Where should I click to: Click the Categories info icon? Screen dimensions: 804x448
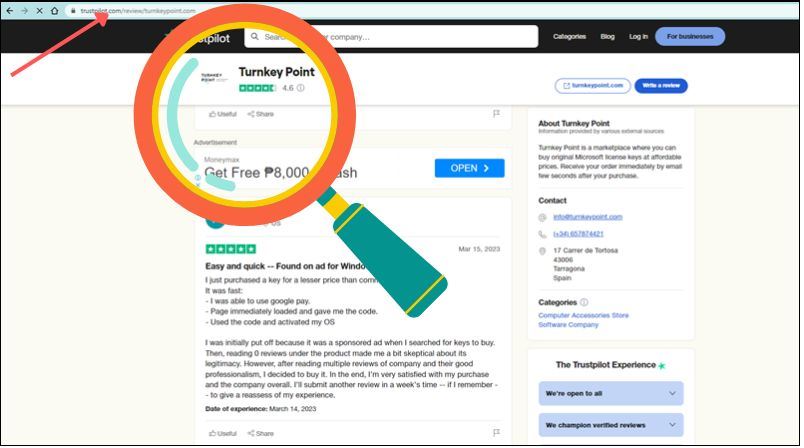click(x=584, y=302)
